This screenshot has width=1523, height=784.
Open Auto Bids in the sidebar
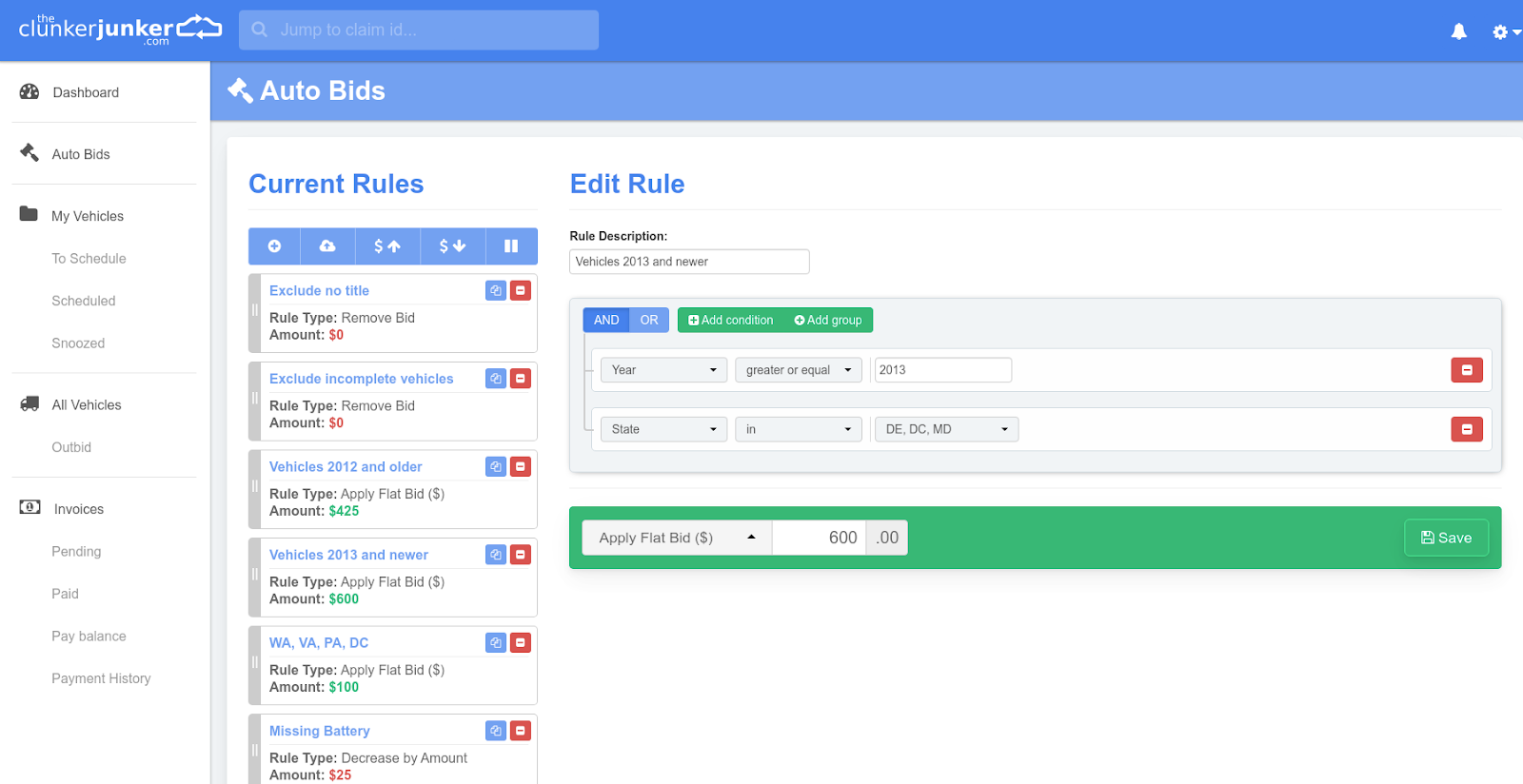(x=81, y=154)
